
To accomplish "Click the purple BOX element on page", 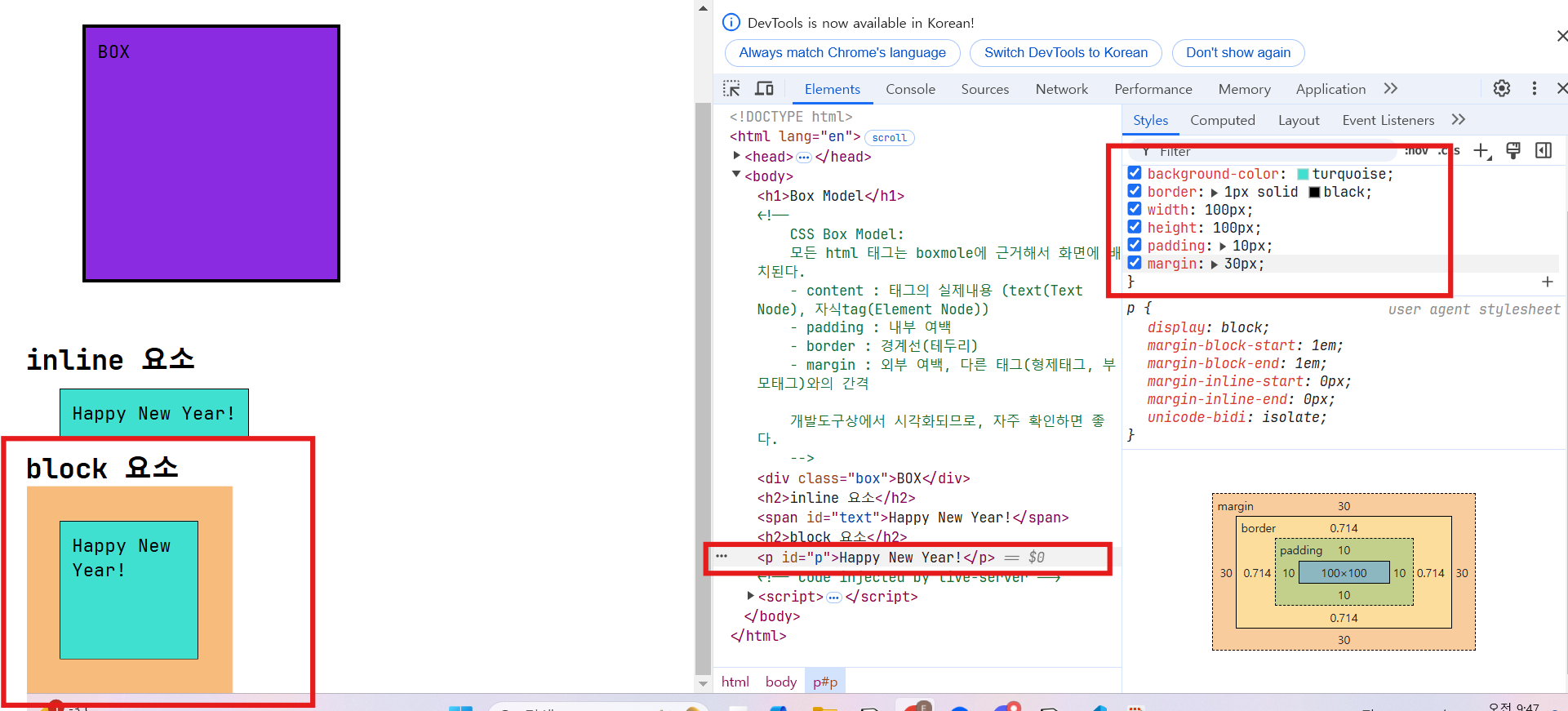I will point(211,153).
